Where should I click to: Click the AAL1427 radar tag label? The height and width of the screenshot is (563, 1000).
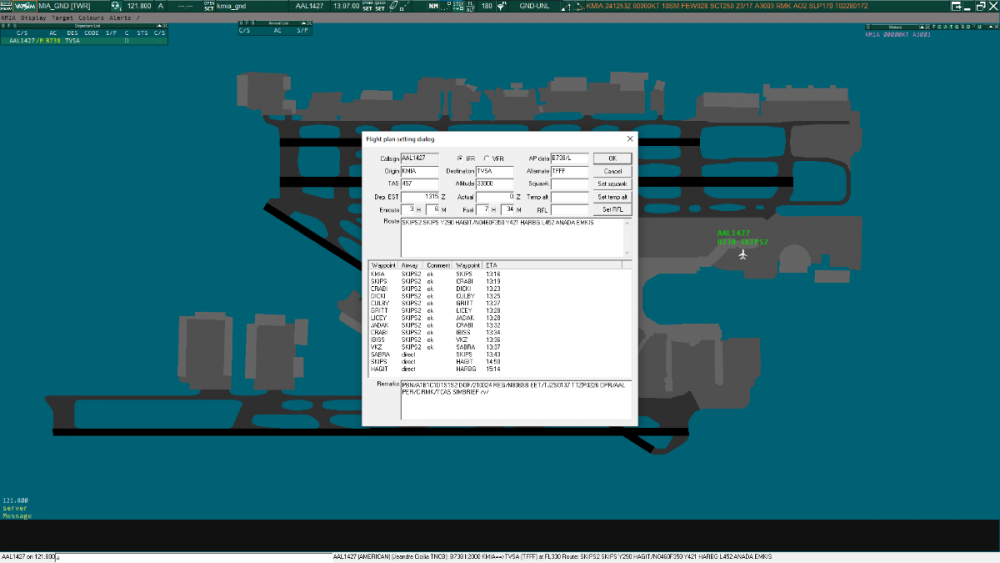(742, 237)
